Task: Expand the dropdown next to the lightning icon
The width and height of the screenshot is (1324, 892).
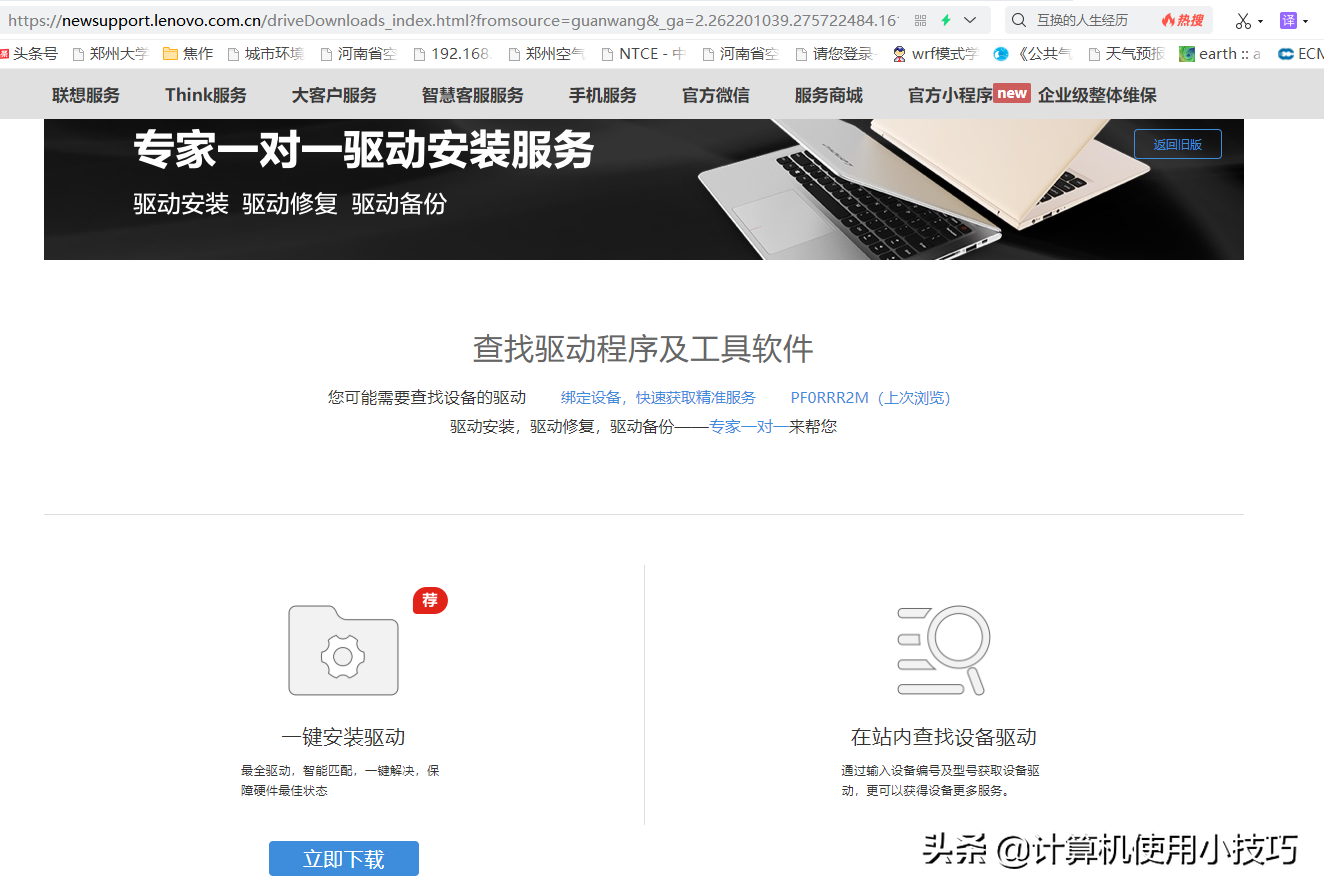Action: [x=969, y=20]
